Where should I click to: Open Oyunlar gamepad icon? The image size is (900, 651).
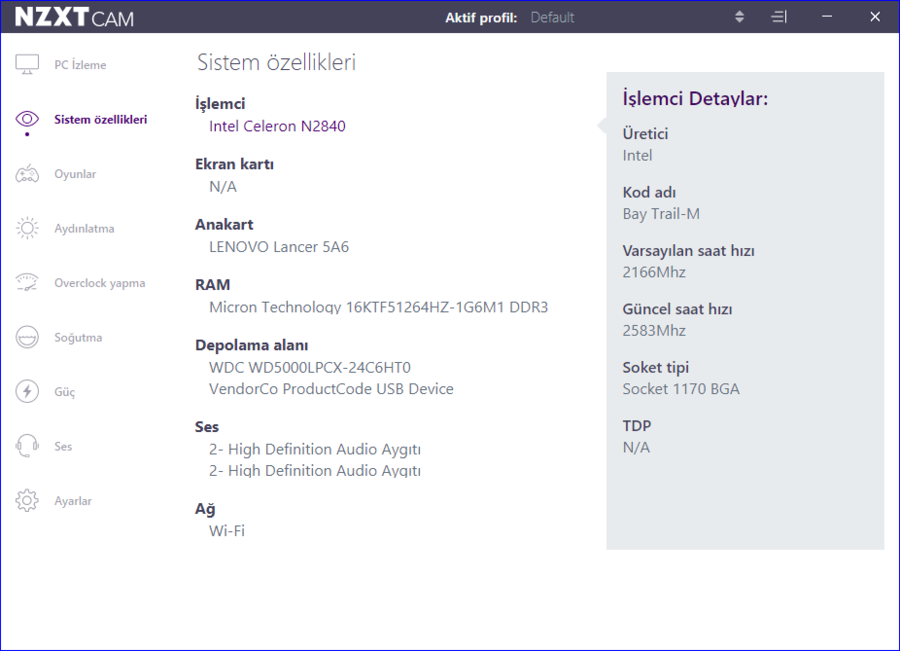[27, 173]
